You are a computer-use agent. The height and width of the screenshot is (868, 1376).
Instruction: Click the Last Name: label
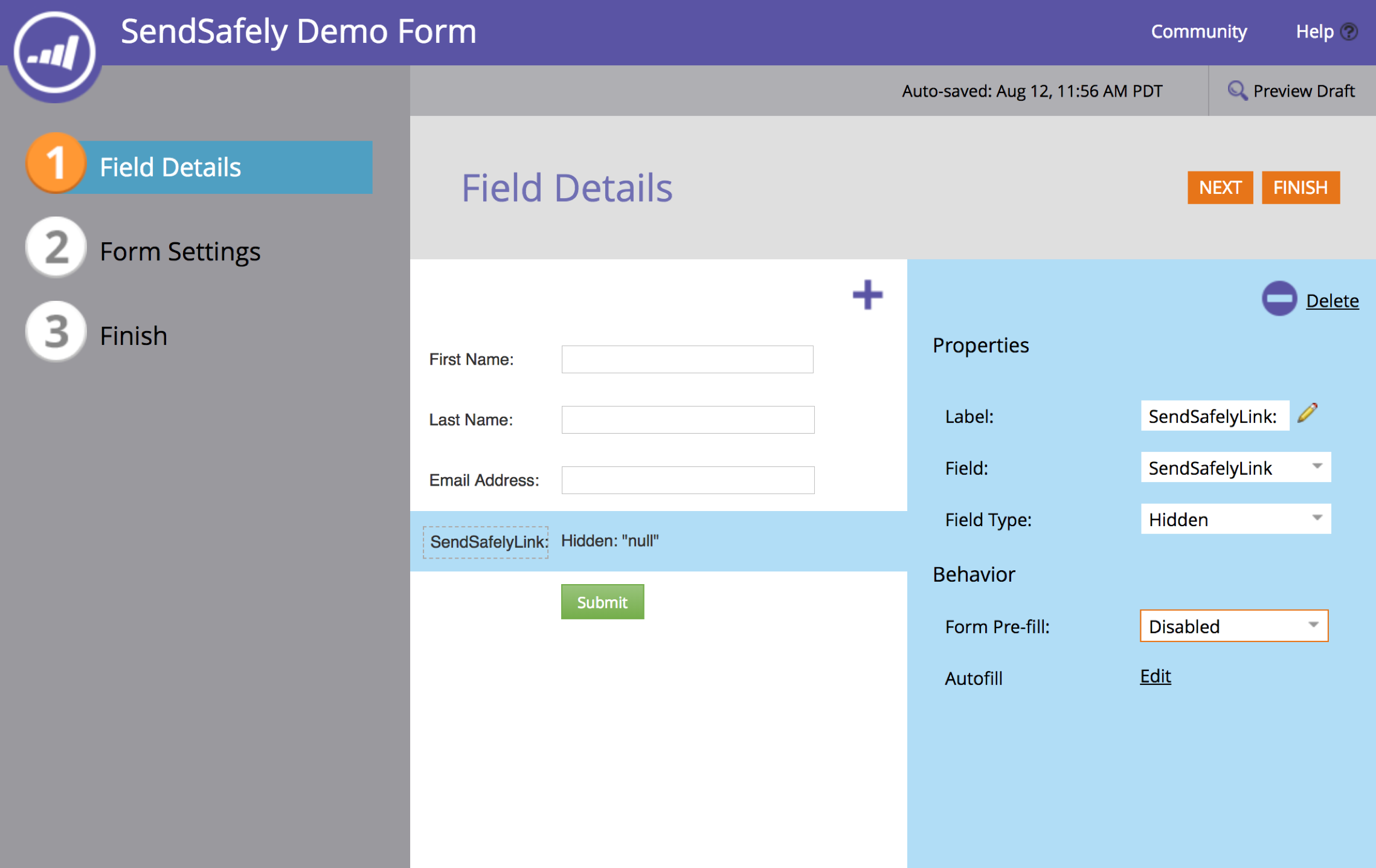[471, 420]
